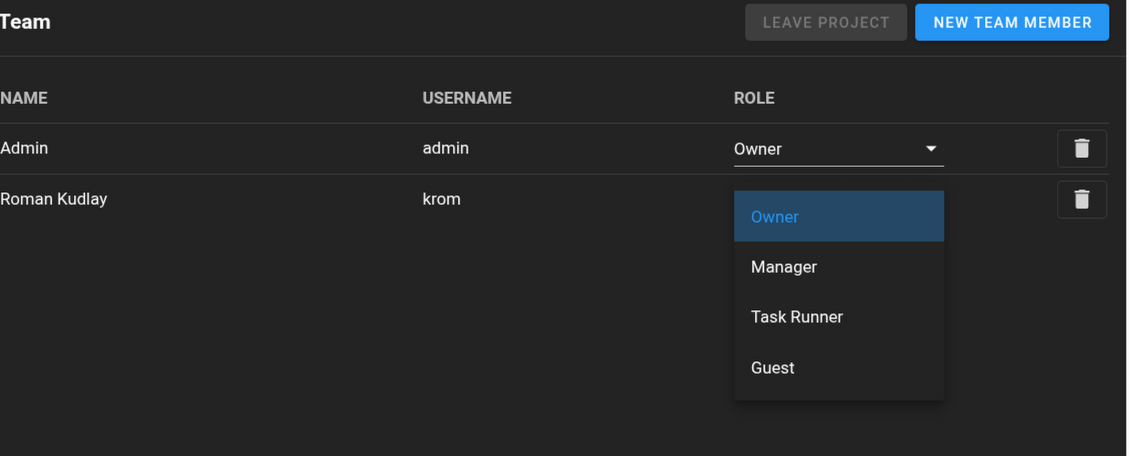Choose the Manager role option
Image resolution: width=1130 pixels, height=456 pixels.
point(838,267)
